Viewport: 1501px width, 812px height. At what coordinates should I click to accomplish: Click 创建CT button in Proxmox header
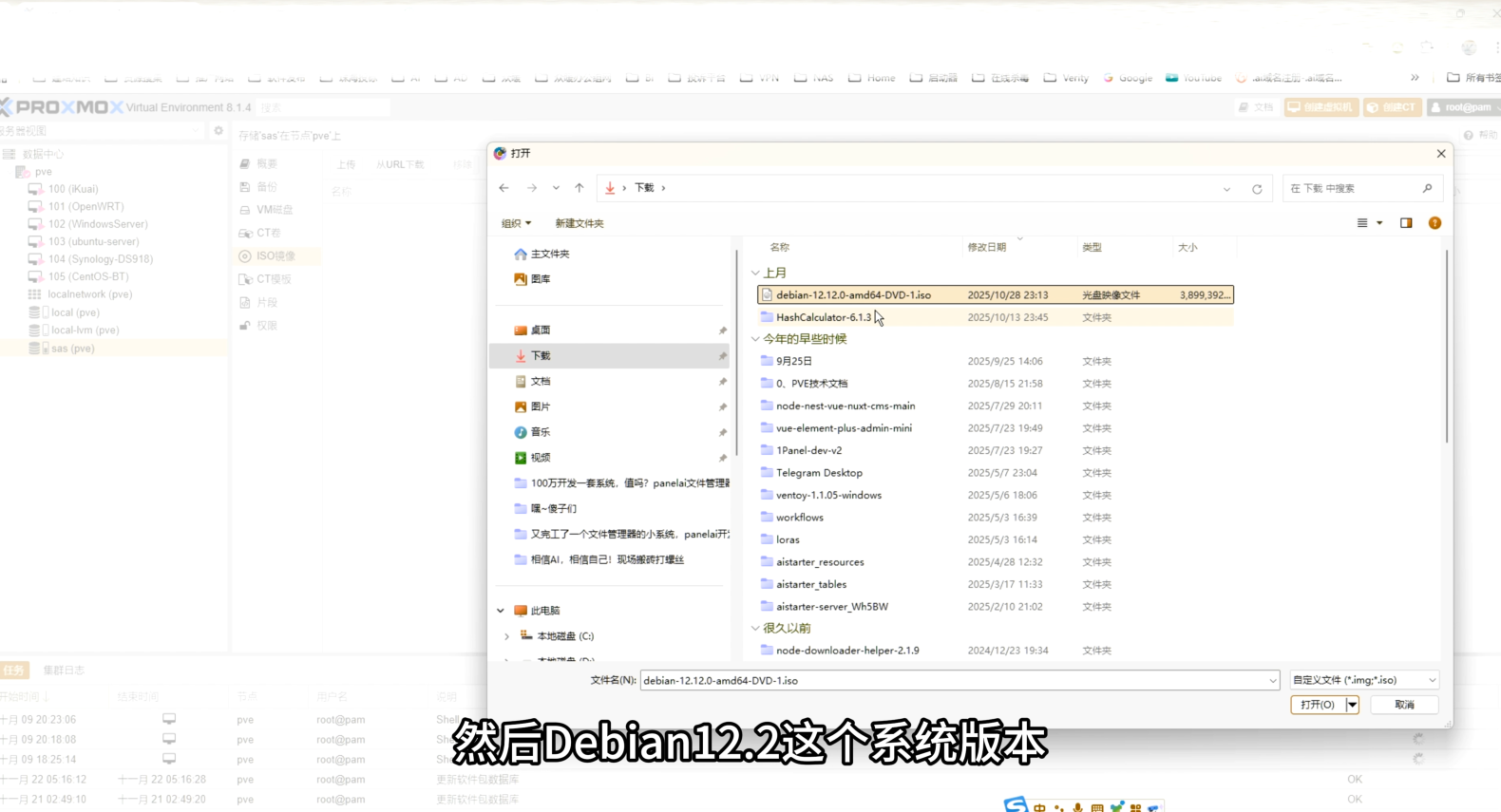coord(1392,107)
